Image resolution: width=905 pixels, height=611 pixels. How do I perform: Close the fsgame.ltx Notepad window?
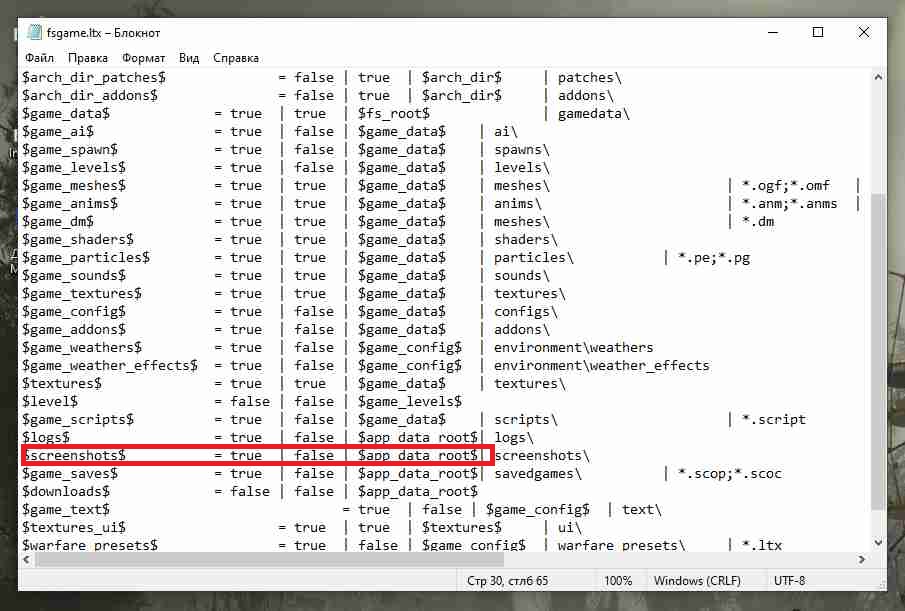863,32
